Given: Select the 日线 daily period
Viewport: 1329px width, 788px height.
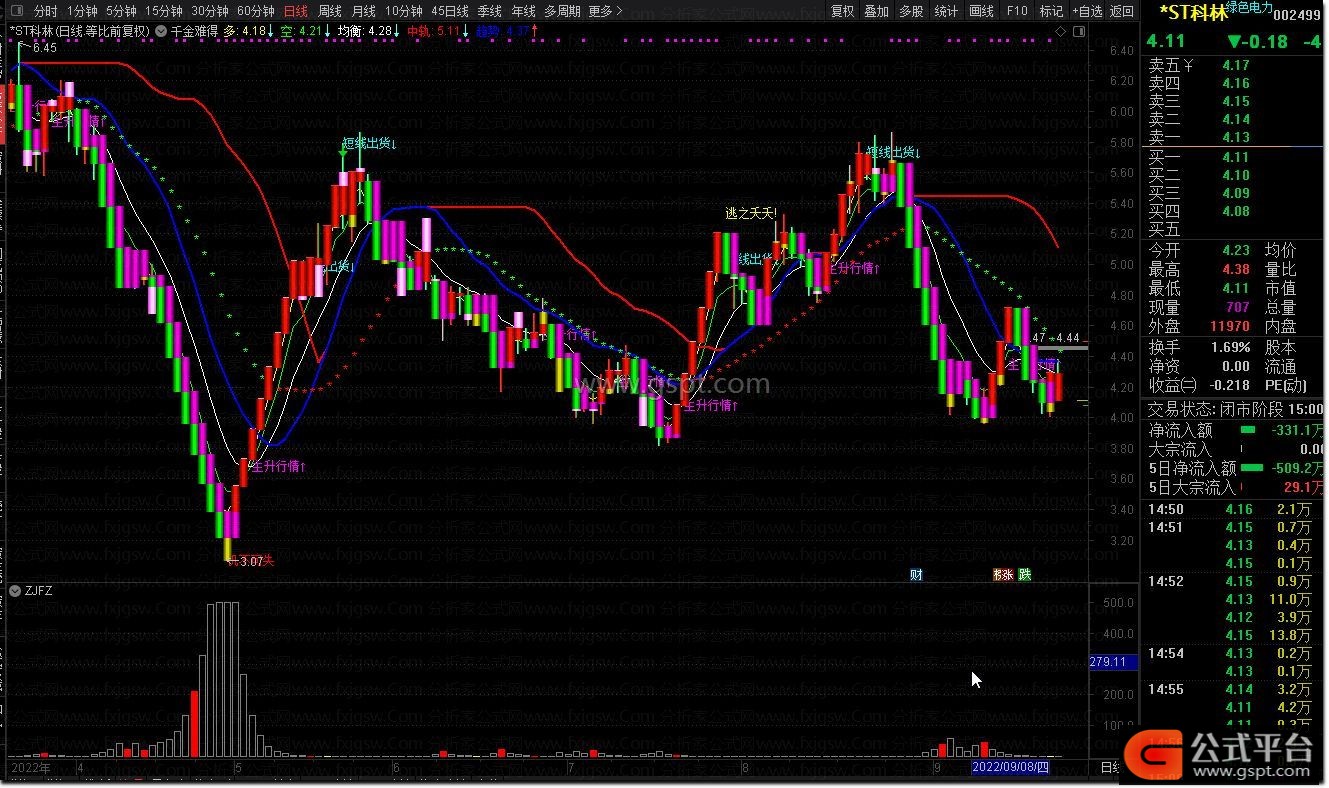Looking at the screenshot, I should [296, 11].
